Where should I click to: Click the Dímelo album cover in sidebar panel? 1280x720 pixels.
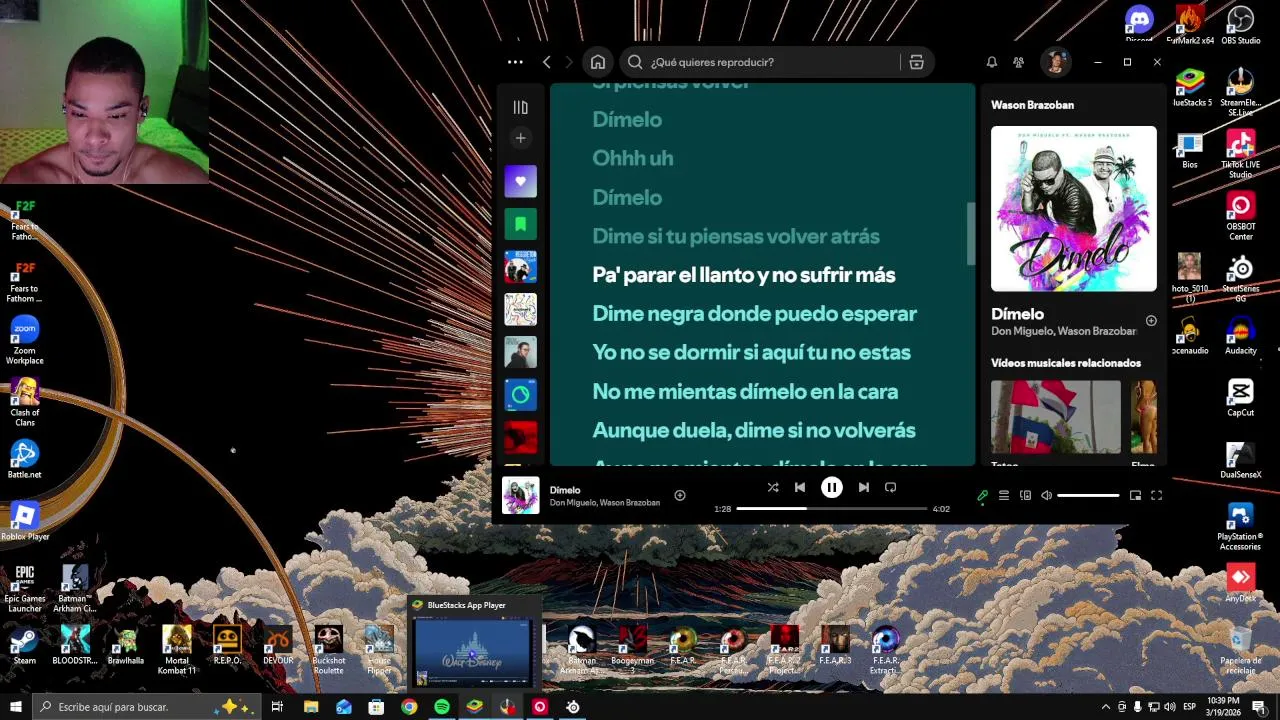point(1074,209)
